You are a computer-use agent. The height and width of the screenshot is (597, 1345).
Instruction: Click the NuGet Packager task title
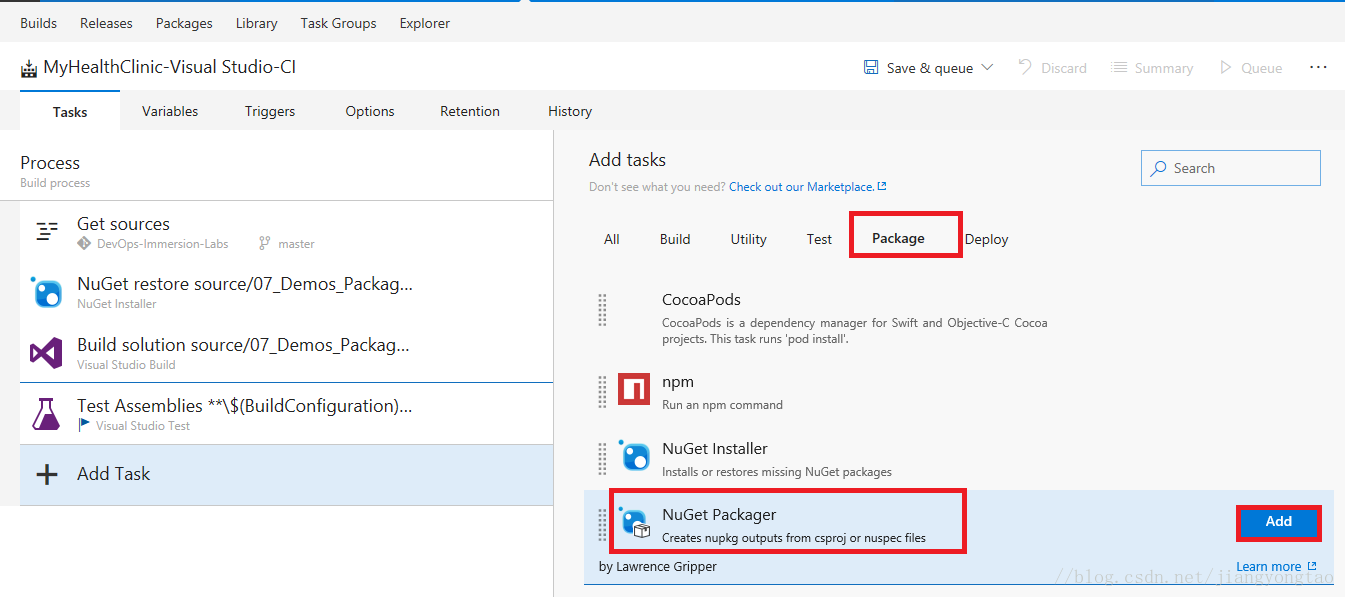point(719,514)
